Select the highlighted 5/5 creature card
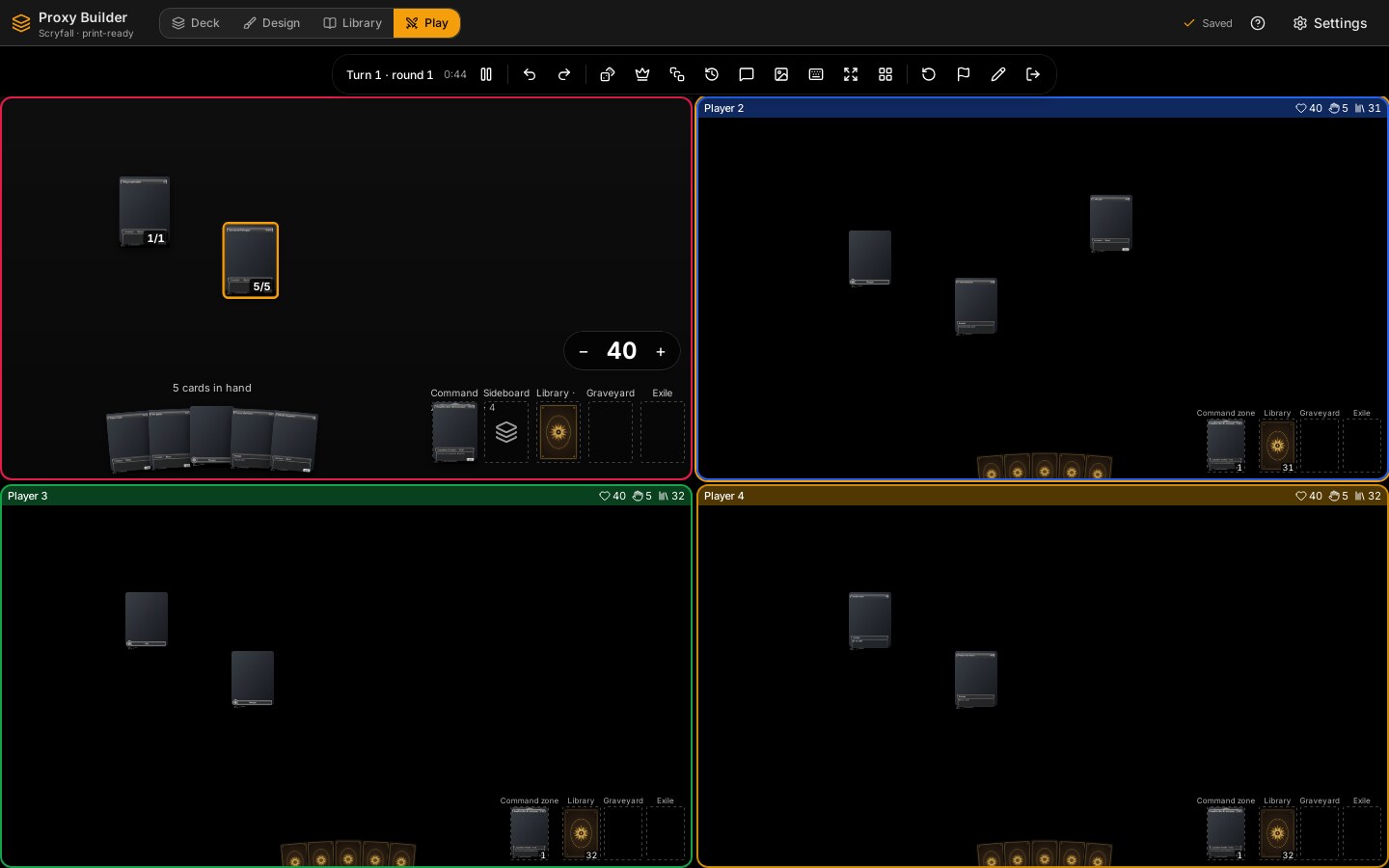 pos(251,260)
